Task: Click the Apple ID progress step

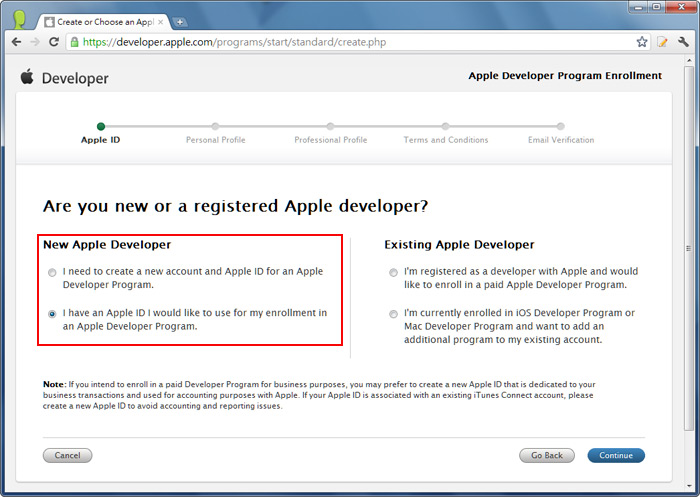Action: [x=100, y=134]
